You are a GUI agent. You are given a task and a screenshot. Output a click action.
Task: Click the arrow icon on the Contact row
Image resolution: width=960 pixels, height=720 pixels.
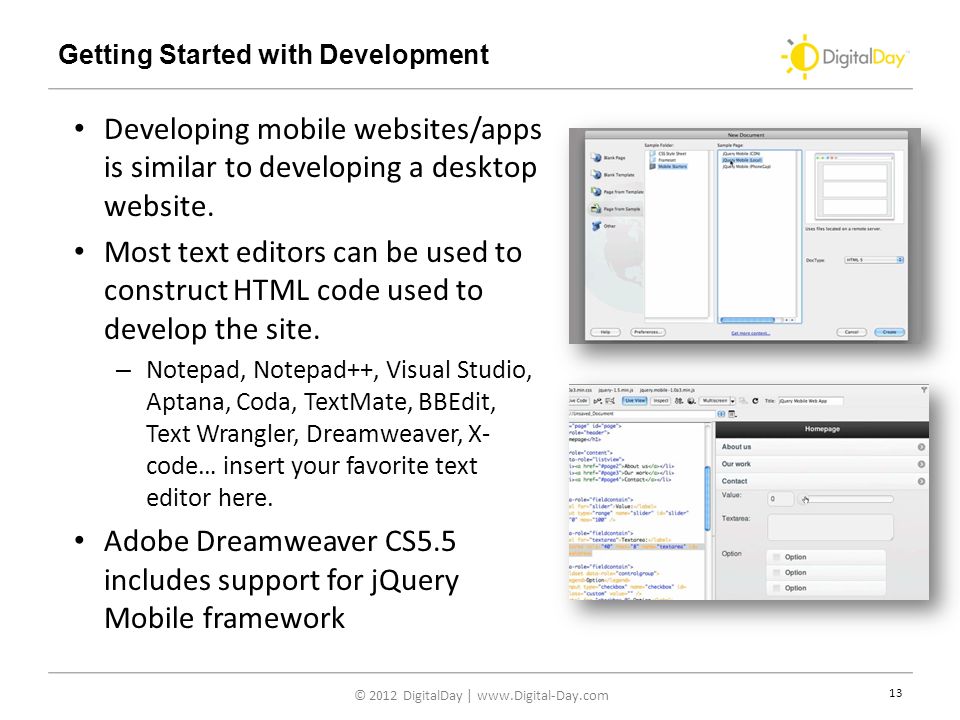[x=921, y=481]
